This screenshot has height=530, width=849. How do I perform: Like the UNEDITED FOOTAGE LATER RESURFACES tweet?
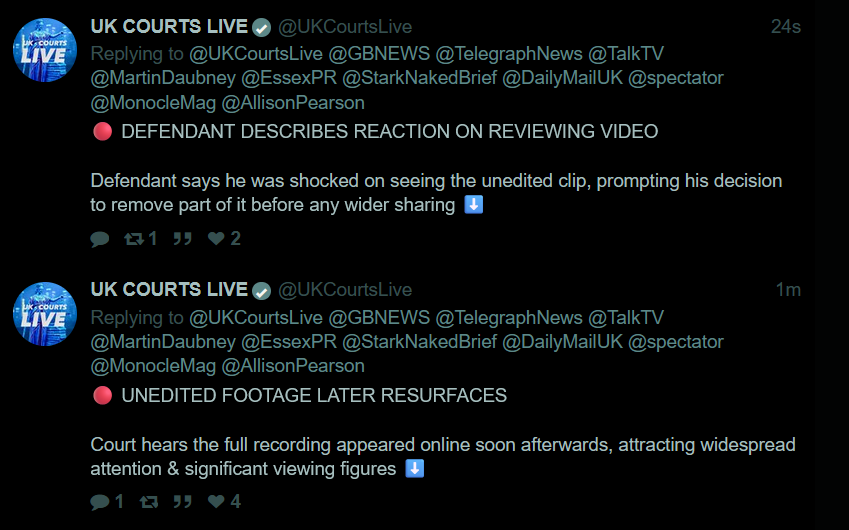[224, 502]
